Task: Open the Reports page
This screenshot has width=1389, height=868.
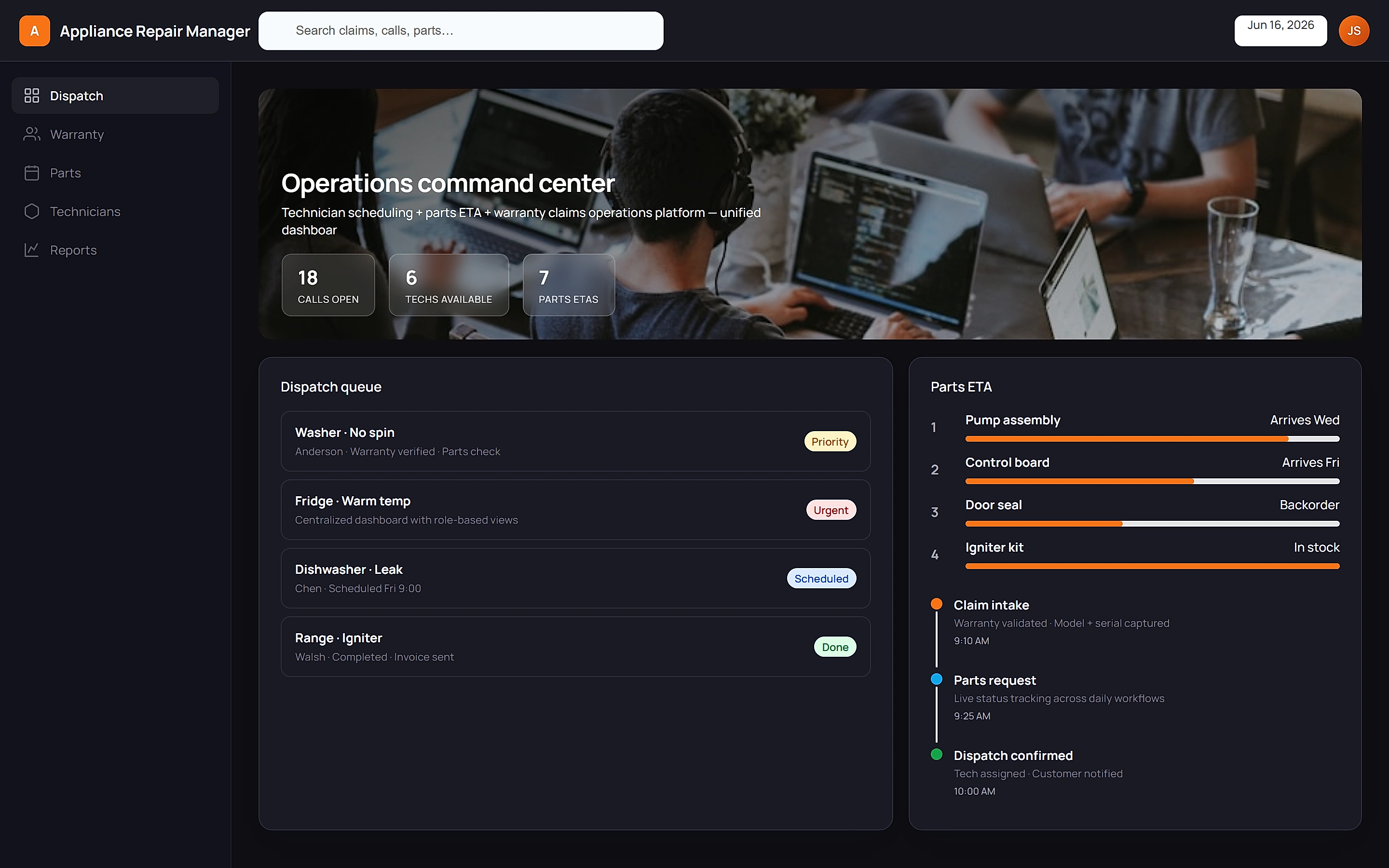Action: point(115,250)
